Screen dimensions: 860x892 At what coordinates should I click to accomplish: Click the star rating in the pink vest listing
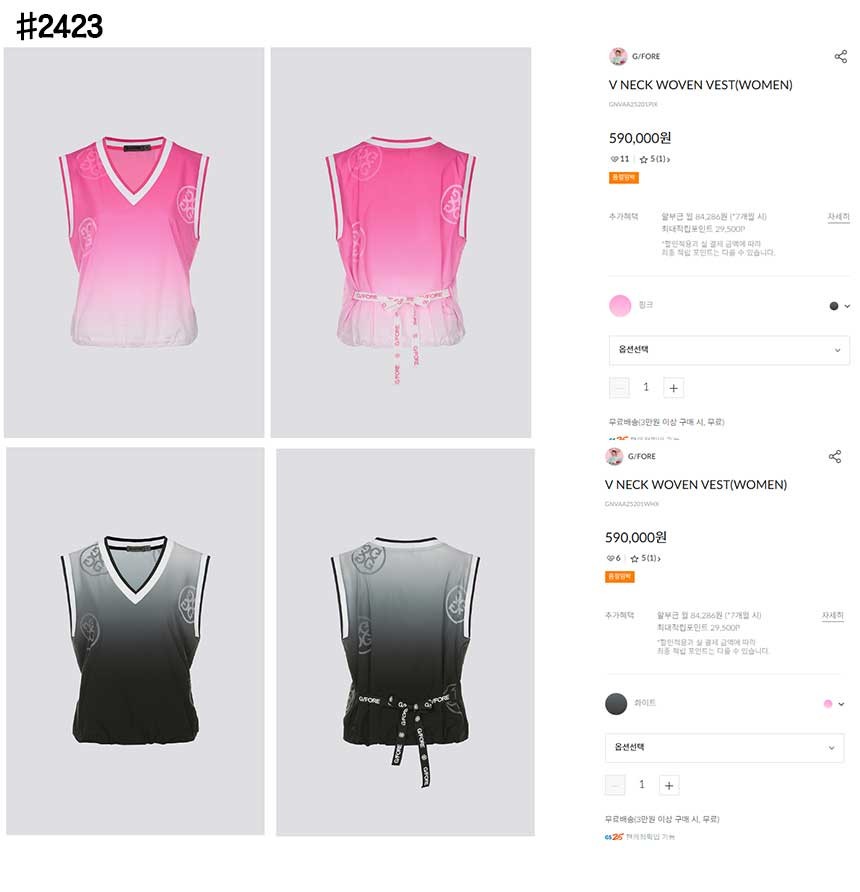click(654, 159)
